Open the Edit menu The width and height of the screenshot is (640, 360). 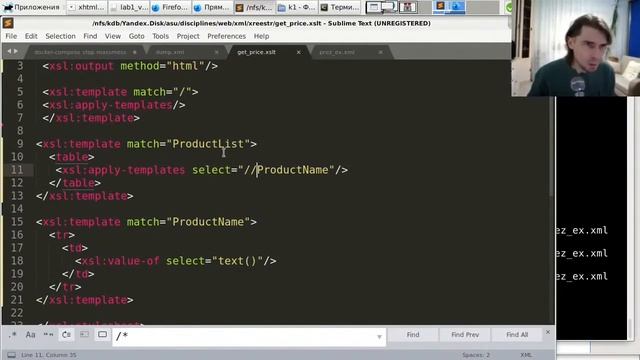pos(31,36)
